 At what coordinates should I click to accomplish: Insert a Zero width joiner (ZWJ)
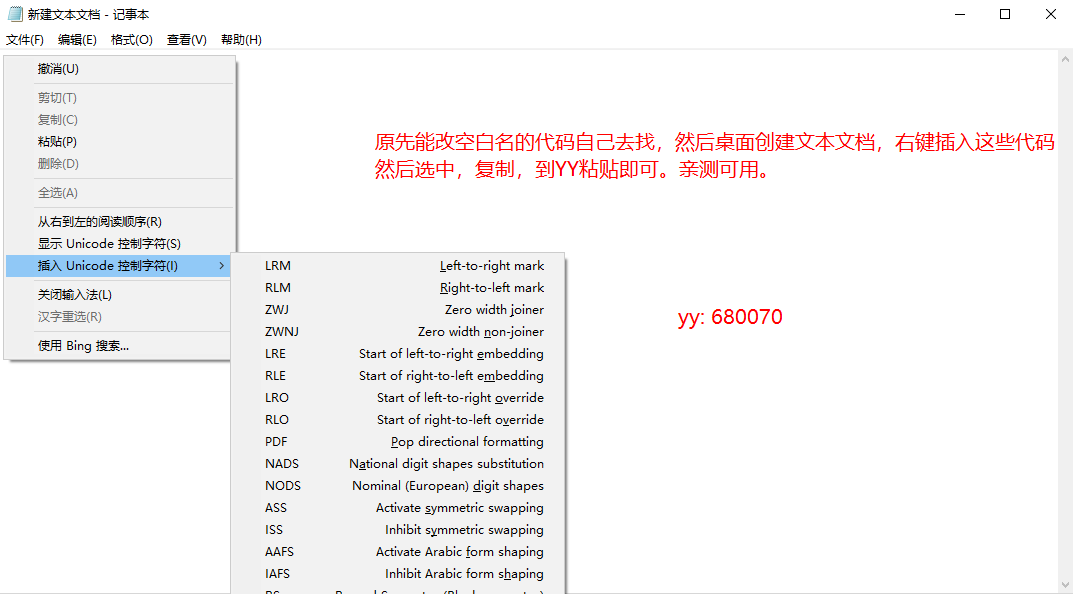click(400, 310)
